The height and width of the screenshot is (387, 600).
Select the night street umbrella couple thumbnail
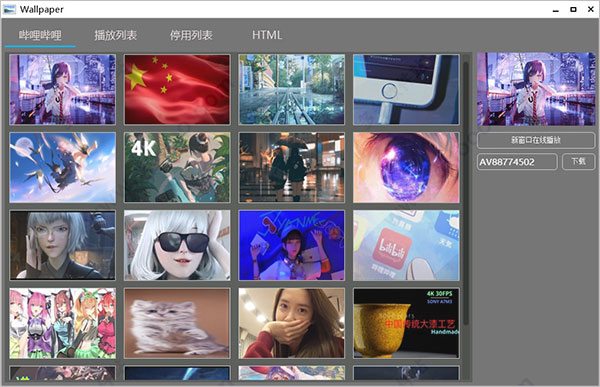pos(292,167)
